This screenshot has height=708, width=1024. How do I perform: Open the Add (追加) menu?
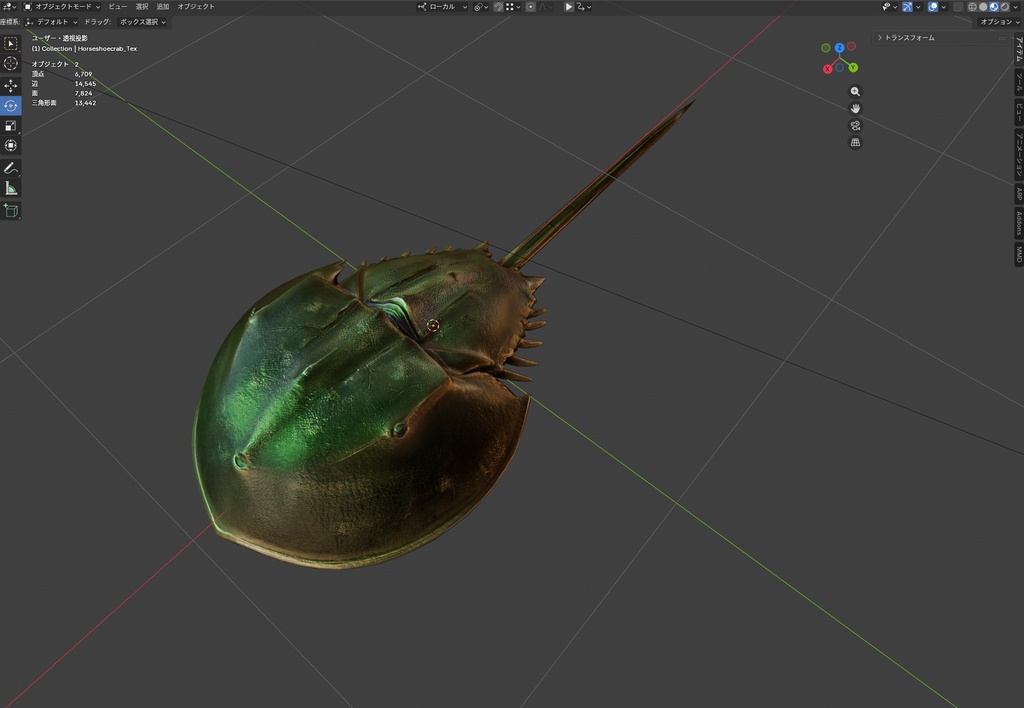[163, 7]
